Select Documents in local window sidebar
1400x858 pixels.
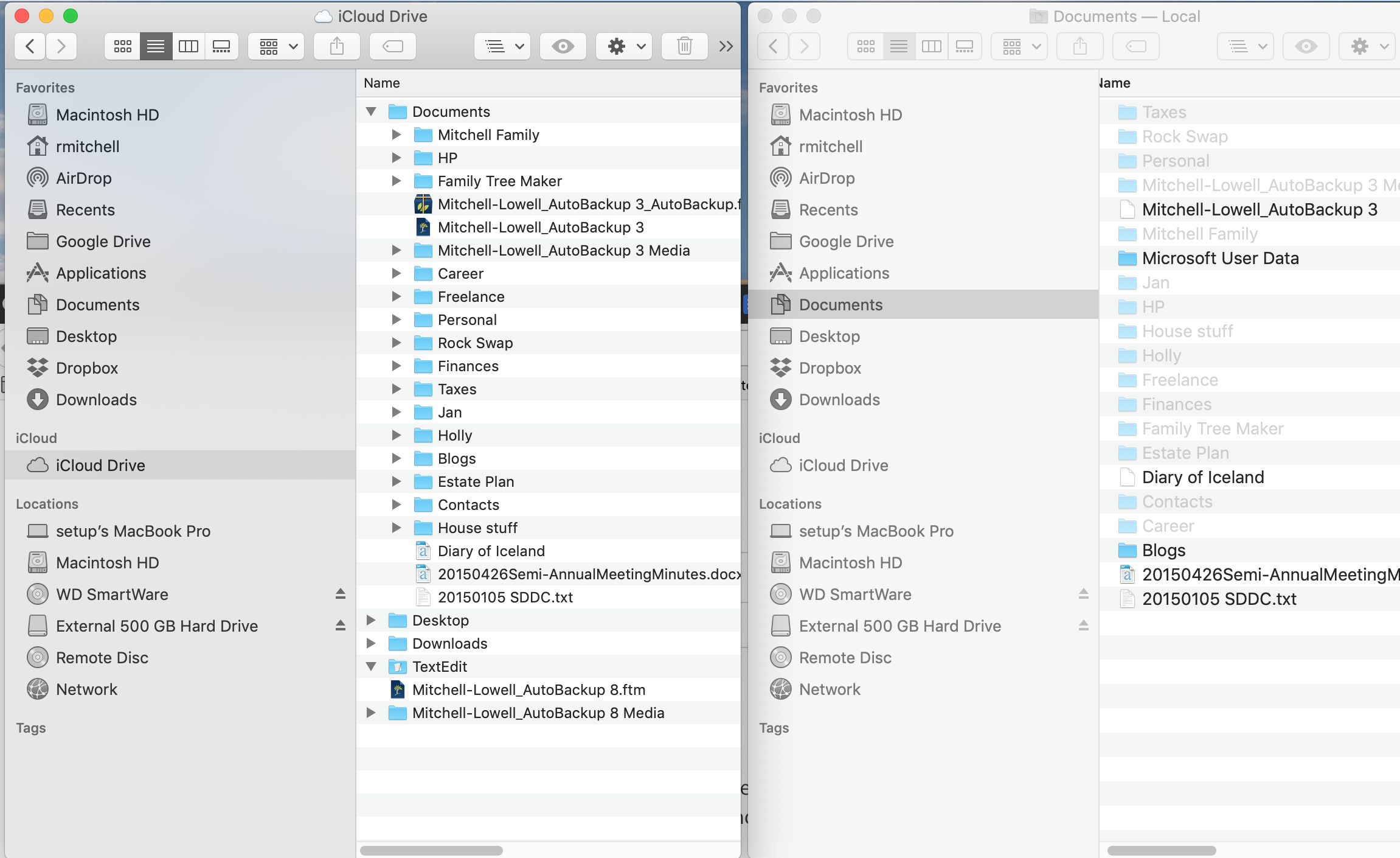click(840, 304)
